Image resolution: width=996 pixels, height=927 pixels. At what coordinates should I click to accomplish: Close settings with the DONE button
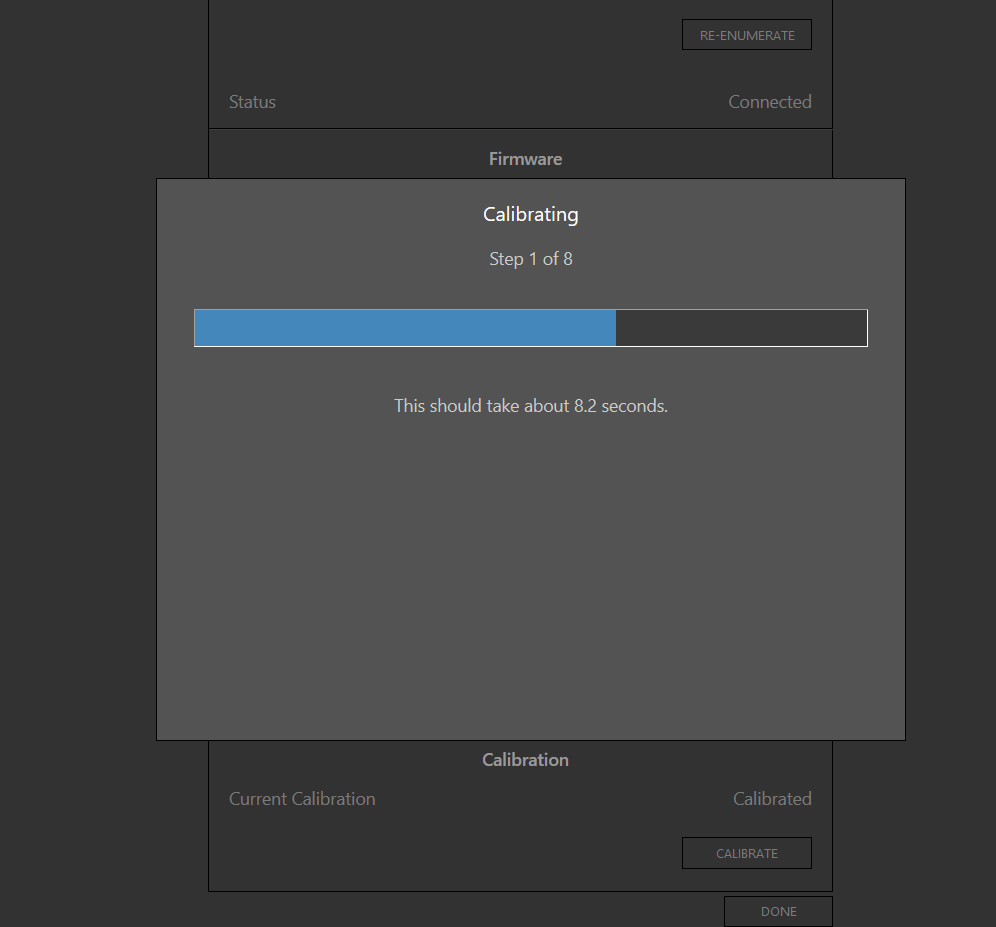point(778,911)
